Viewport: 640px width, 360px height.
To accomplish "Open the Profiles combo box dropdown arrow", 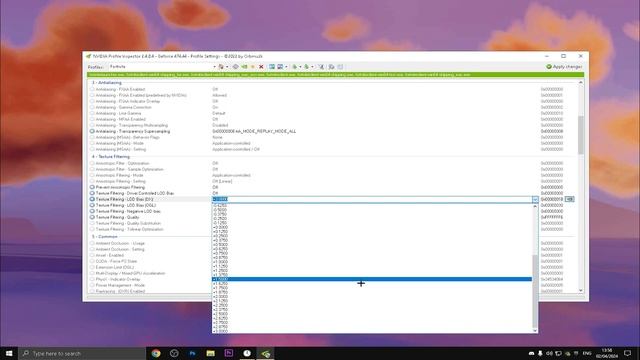I will click(x=214, y=67).
